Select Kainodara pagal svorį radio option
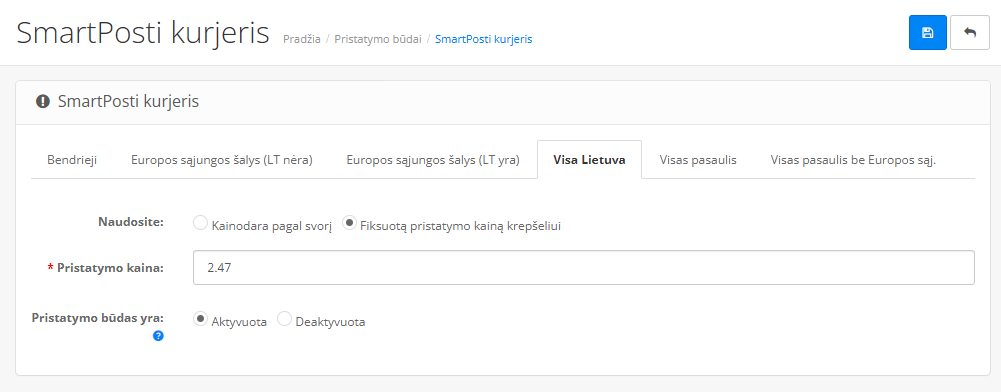Image resolution: width=1001 pixels, height=392 pixels. tap(200, 223)
